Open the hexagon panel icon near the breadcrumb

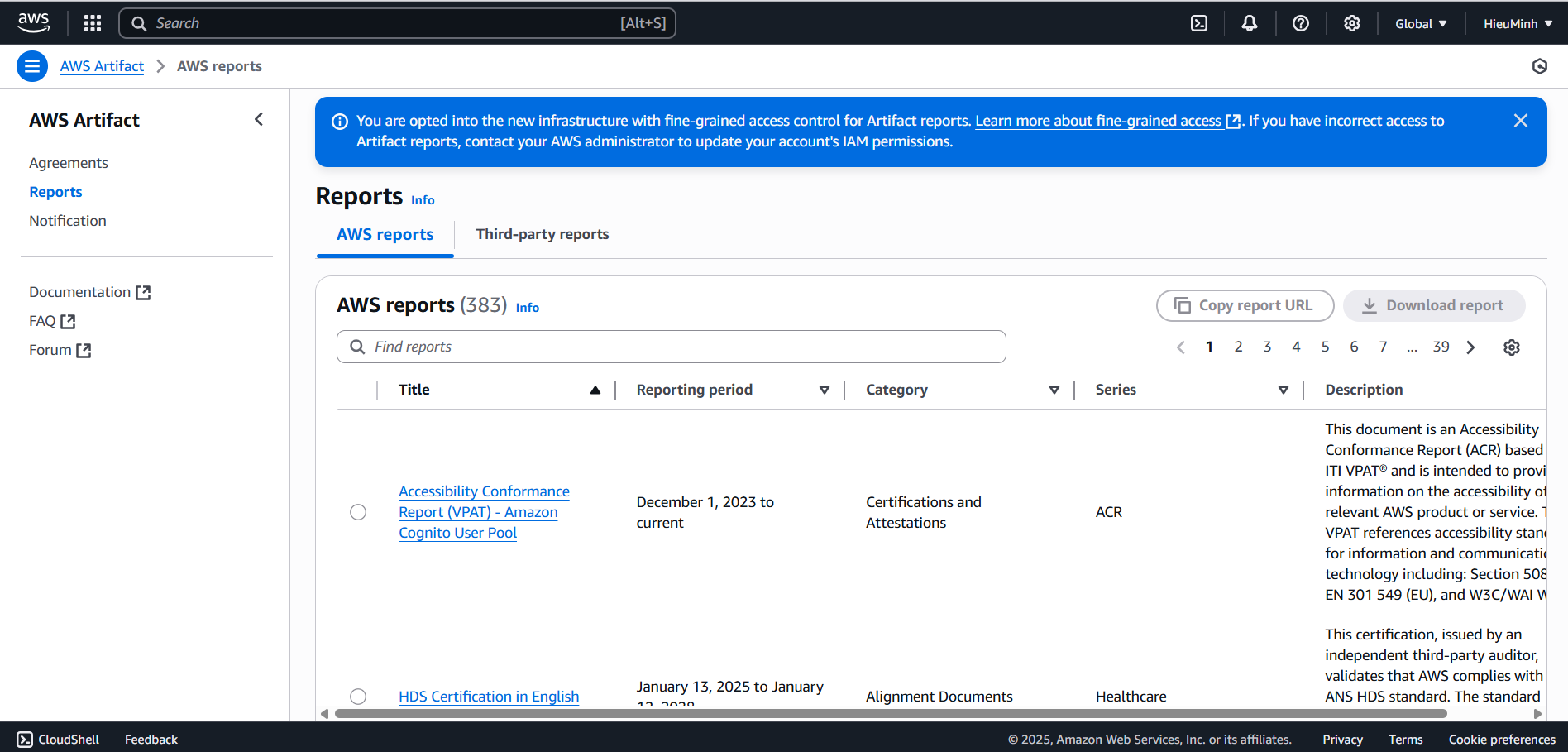tap(1539, 66)
